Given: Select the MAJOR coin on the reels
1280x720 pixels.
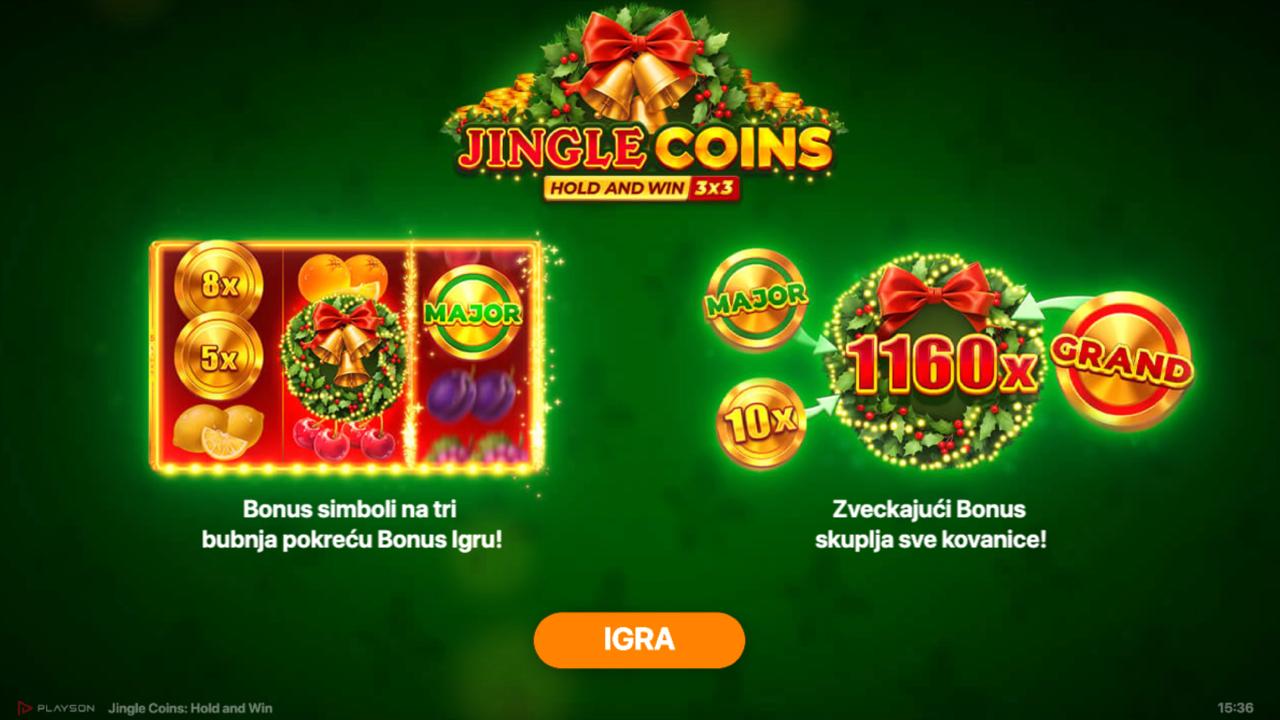Looking at the screenshot, I should [x=473, y=312].
